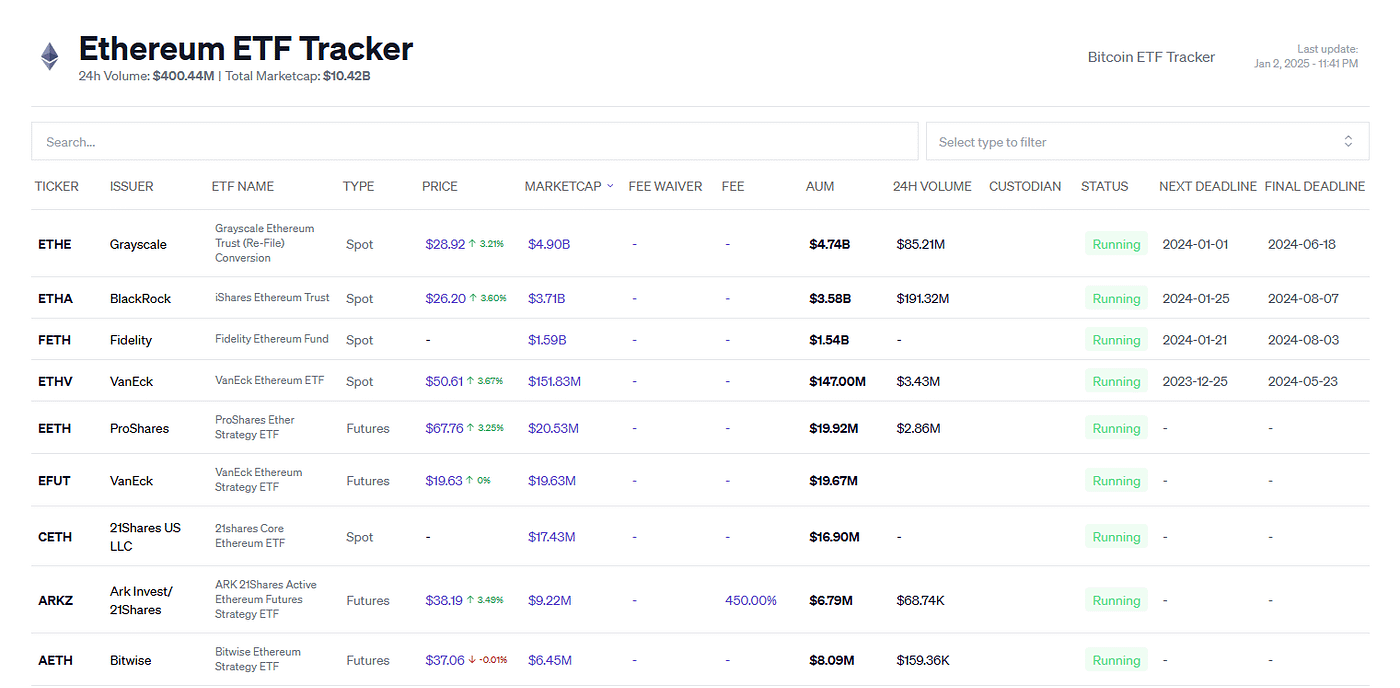This screenshot has height=688, width=1400.
Task: Select the Fidelity issuer cell
Action: (x=131, y=340)
